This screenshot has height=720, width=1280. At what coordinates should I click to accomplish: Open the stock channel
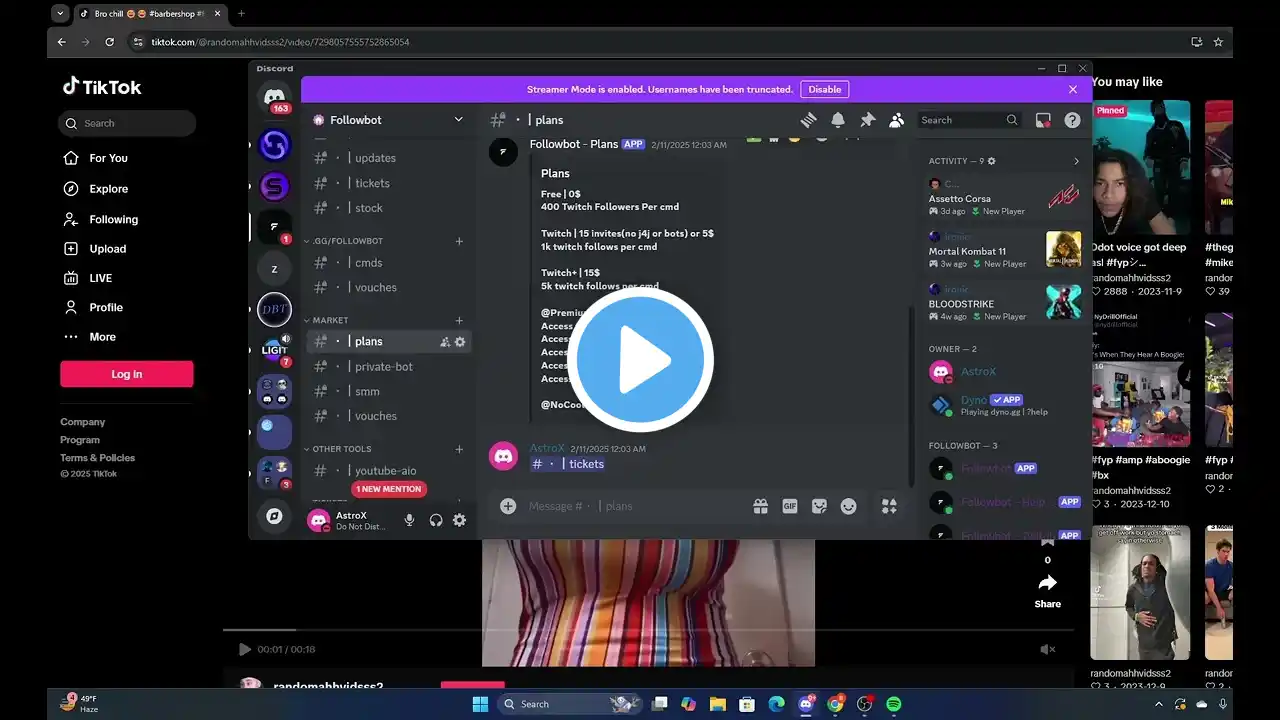[x=388, y=208]
